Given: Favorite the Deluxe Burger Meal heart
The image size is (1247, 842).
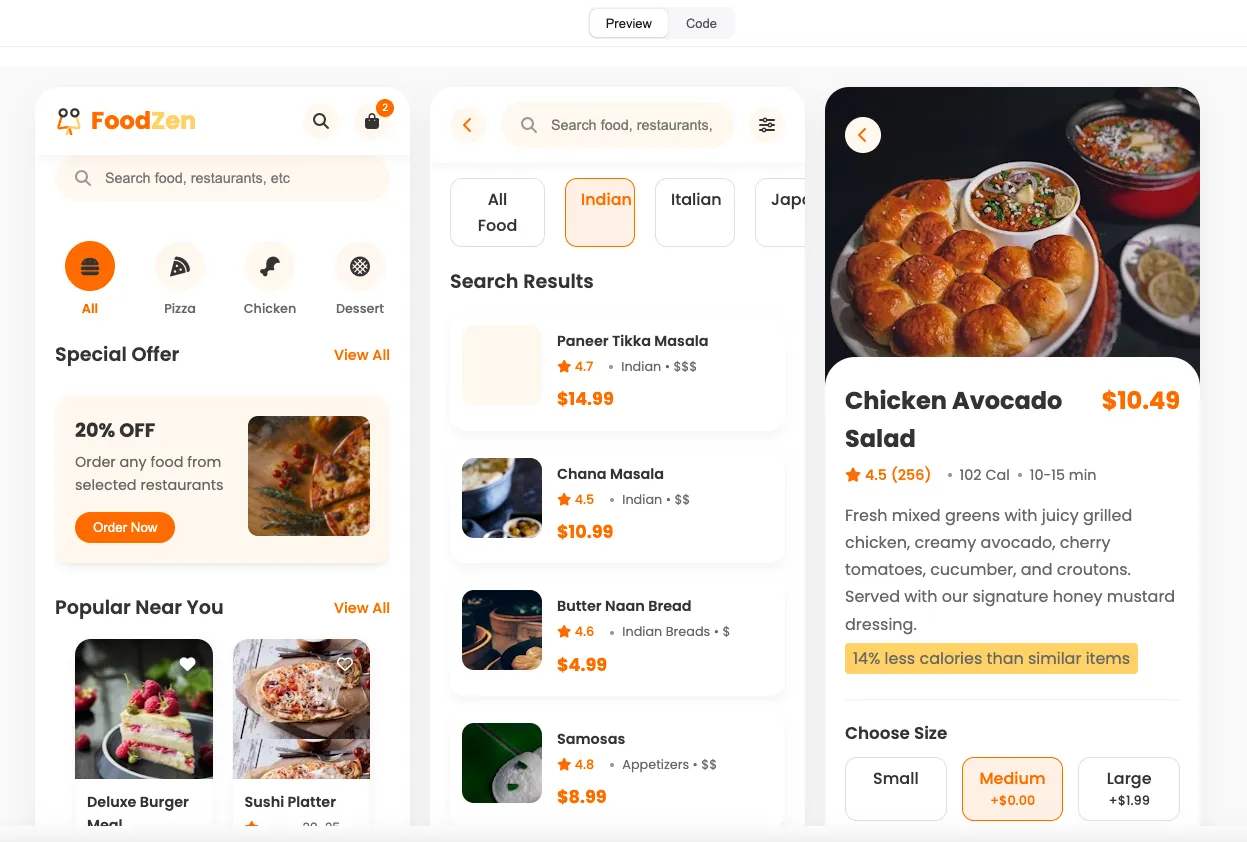Looking at the screenshot, I should (x=187, y=665).
